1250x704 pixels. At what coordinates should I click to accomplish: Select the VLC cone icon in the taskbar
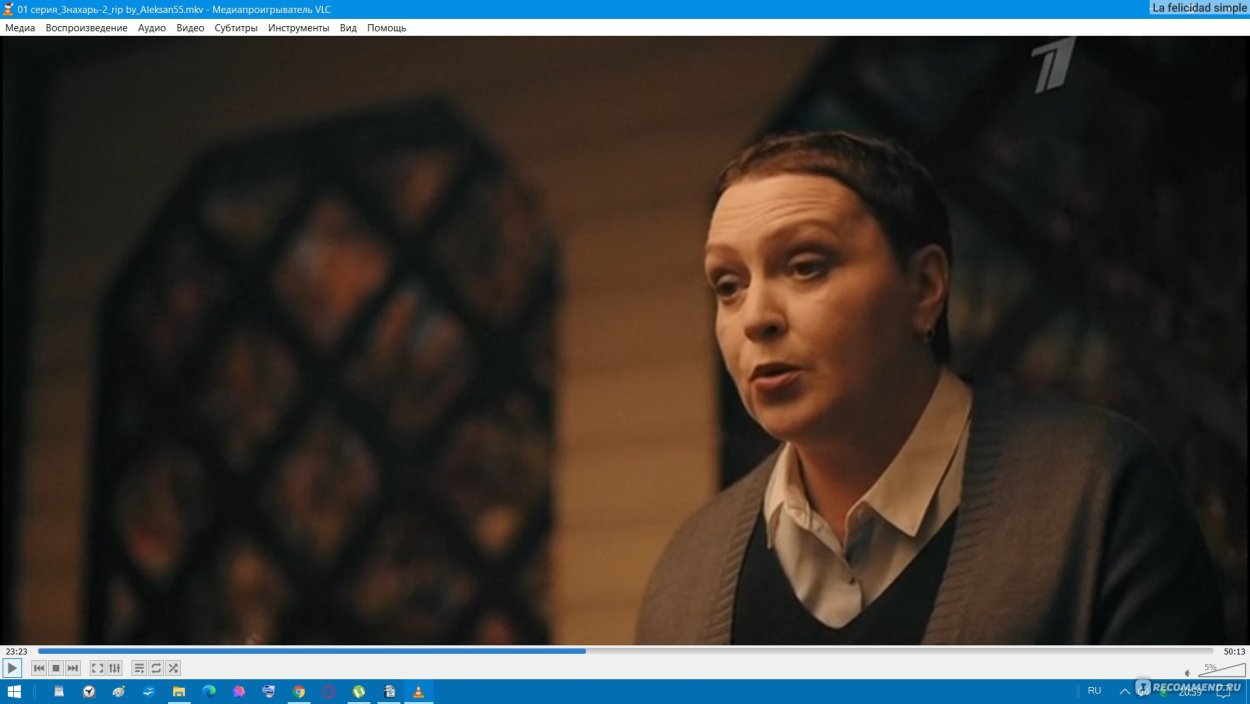click(x=419, y=691)
